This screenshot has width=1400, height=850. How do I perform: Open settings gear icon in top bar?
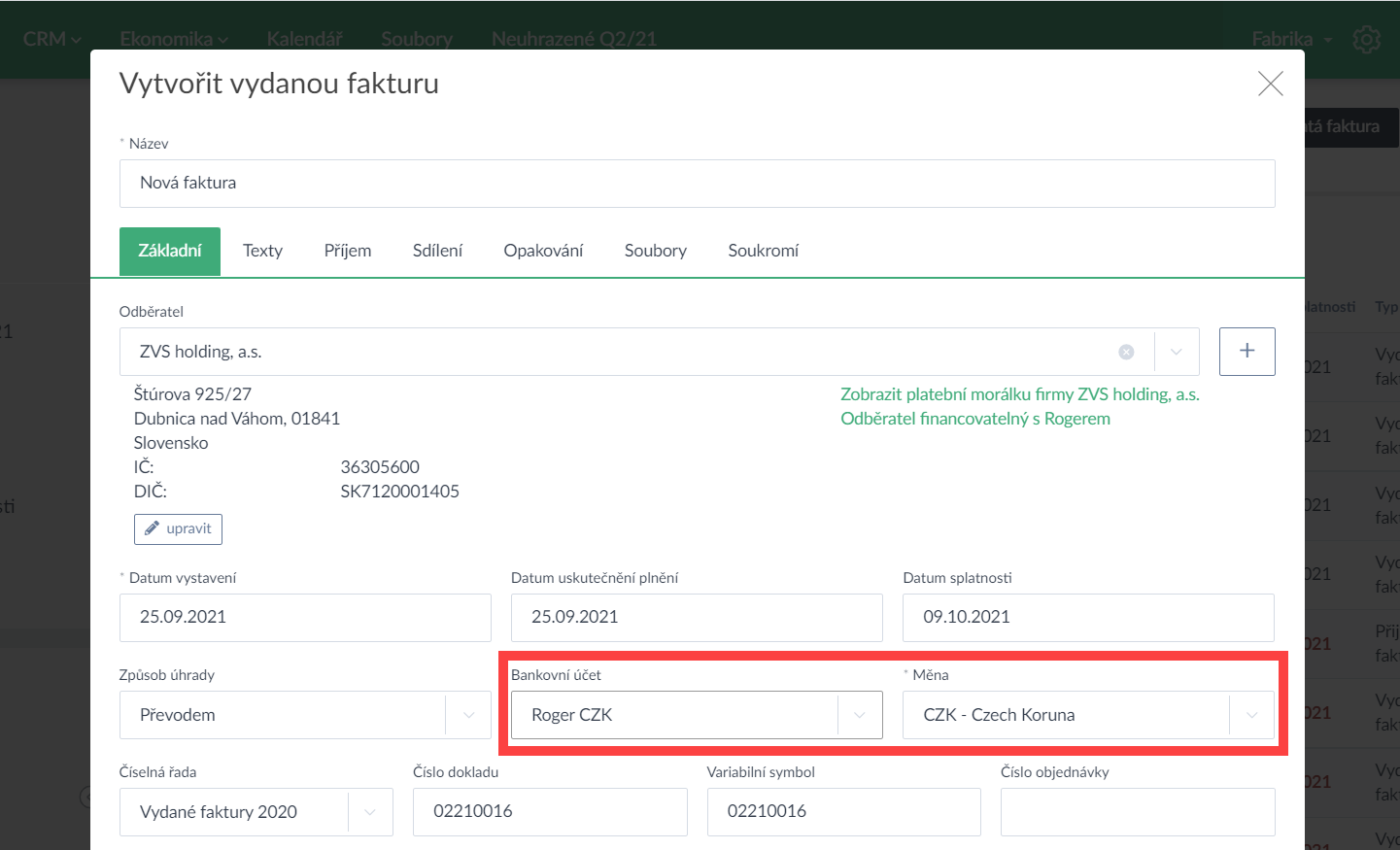pos(1366,40)
